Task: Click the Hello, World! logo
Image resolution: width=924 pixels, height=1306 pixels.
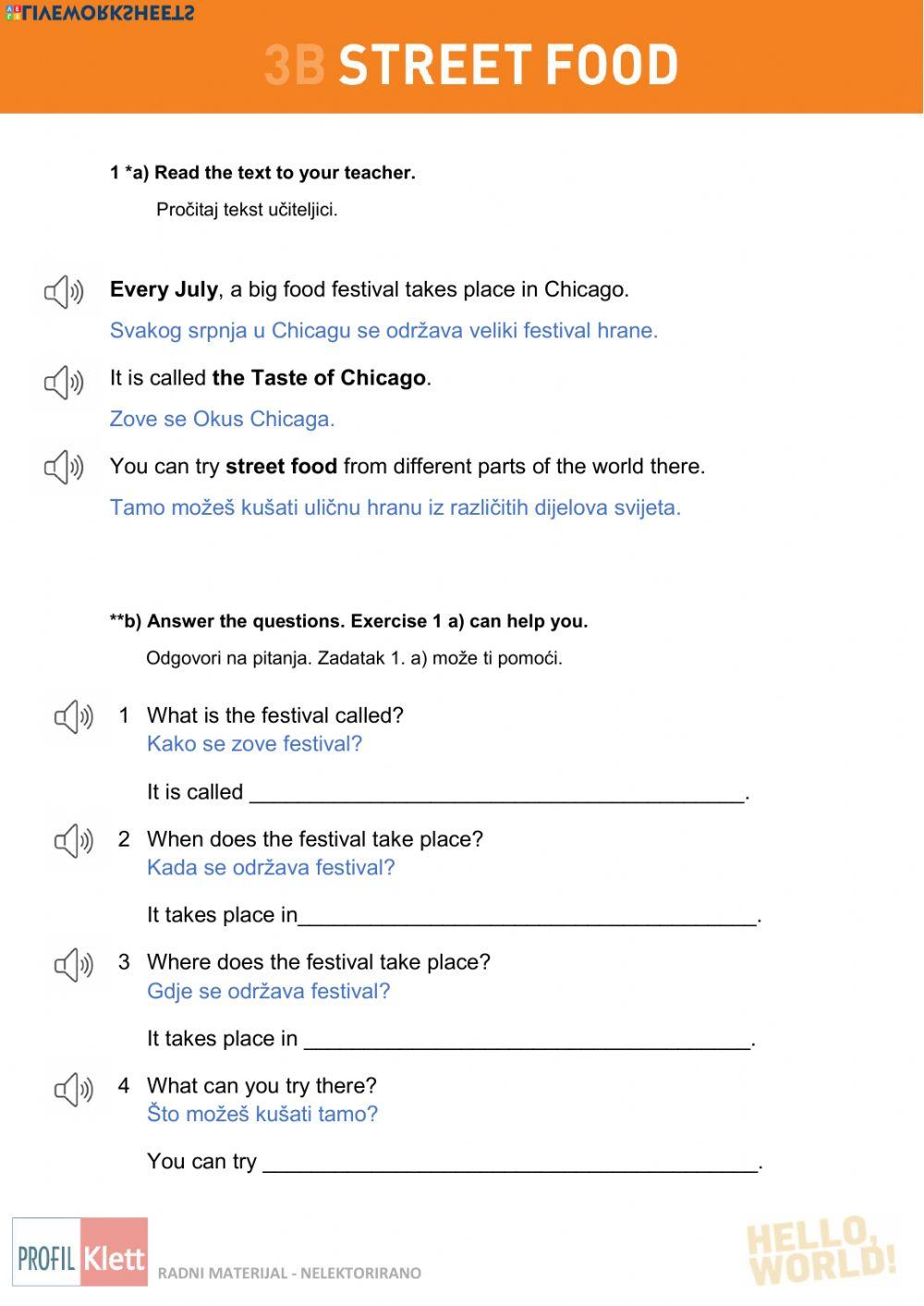Action: (820, 1251)
